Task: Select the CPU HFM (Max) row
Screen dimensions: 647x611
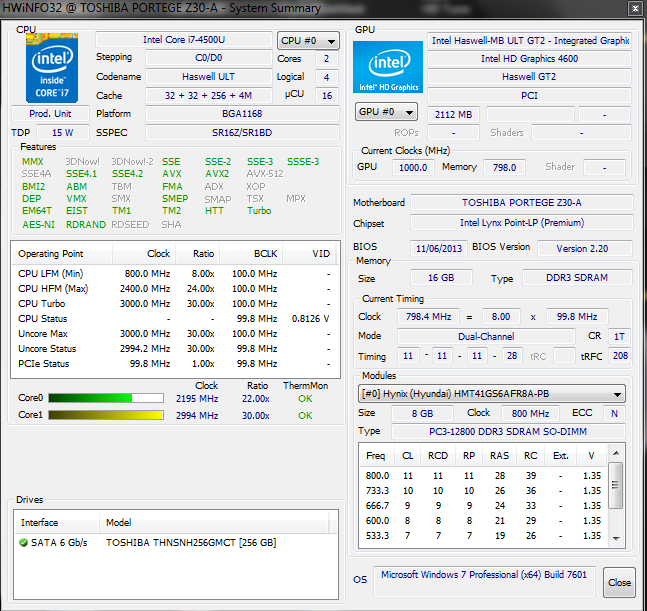Action: pyautogui.click(x=175, y=289)
